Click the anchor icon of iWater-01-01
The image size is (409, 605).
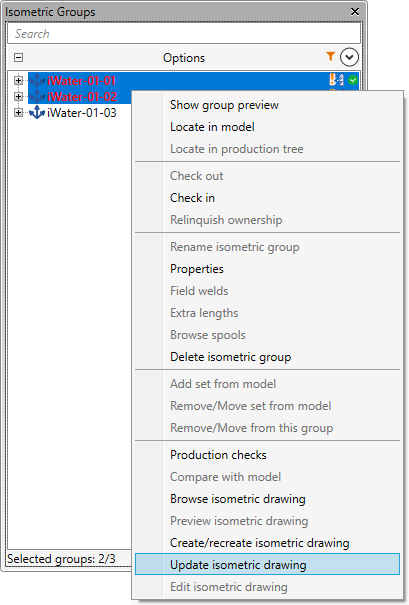[x=37, y=80]
